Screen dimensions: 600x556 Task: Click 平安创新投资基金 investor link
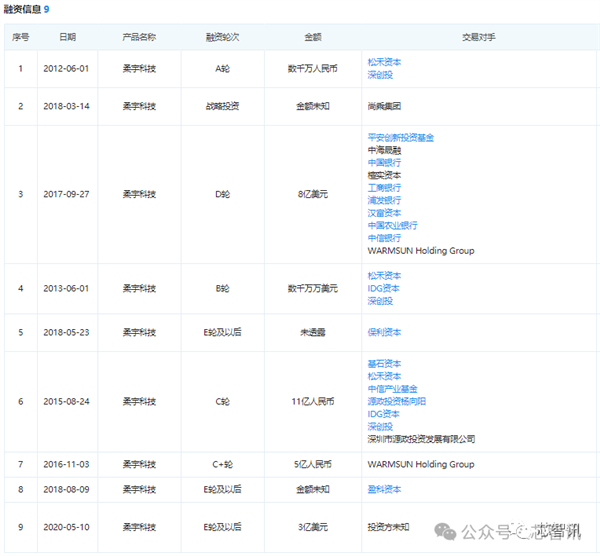401,137
